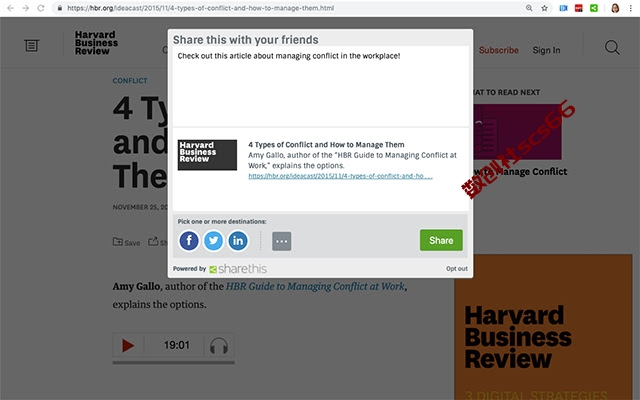
Task: Open the HBR hamburger menu icon
Action: click(31, 45)
